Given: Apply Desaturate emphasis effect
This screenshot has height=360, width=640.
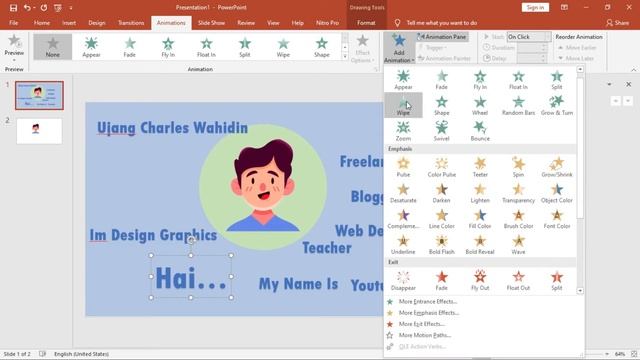Looking at the screenshot, I should (x=403, y=193).
